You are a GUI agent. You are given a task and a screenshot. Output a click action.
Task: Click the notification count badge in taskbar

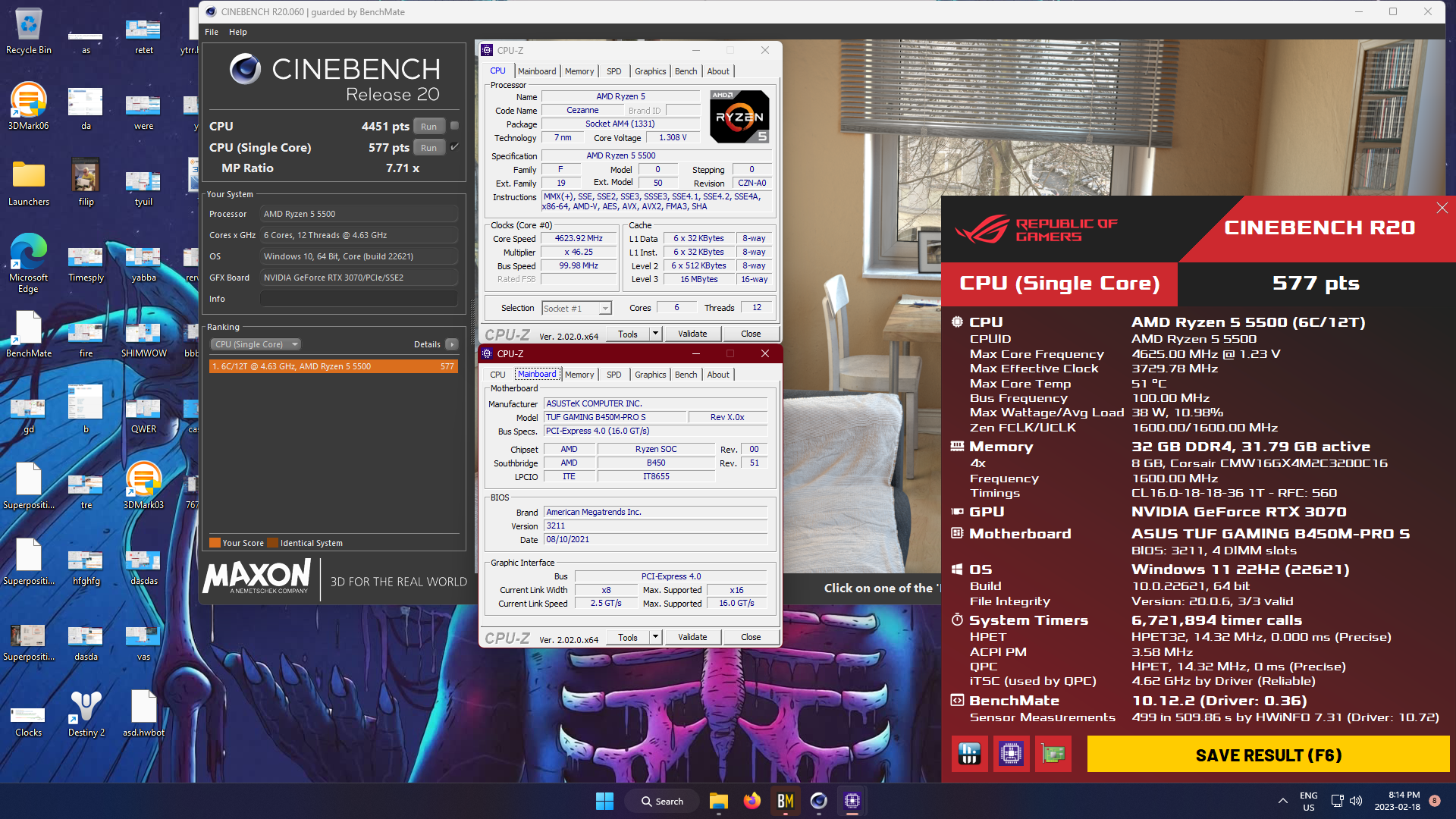click(1434, 801)
